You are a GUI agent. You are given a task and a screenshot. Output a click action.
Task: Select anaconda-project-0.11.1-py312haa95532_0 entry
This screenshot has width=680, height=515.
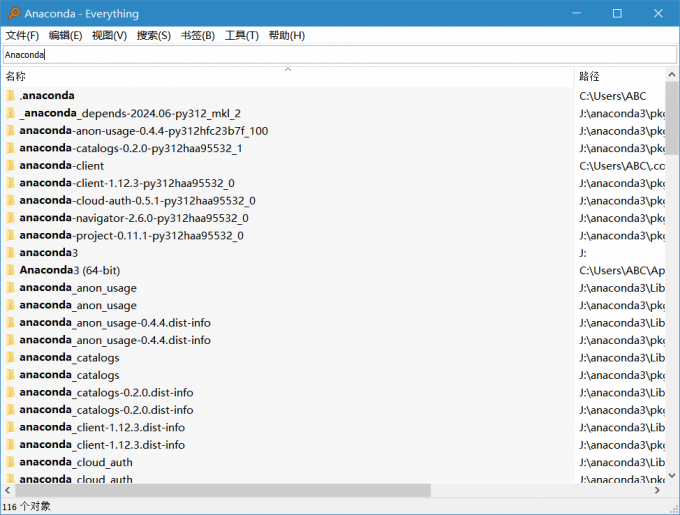pyautogui.click(x=131, y=235)
